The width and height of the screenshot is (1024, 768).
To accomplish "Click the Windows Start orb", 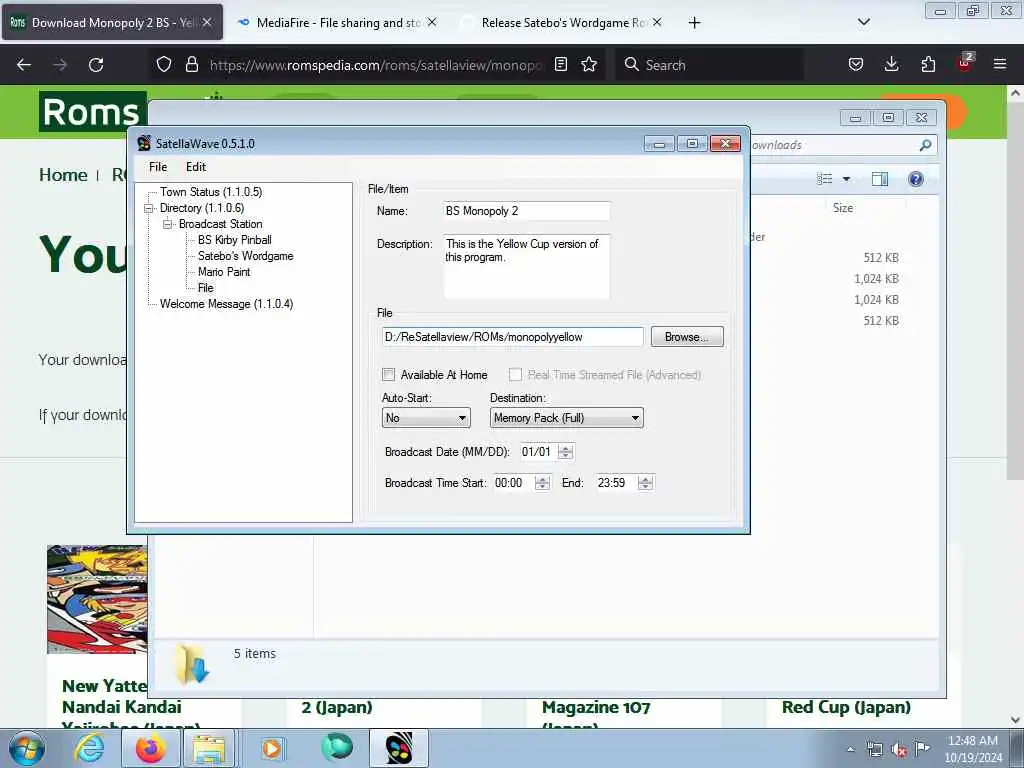I will tap(26, 748).
